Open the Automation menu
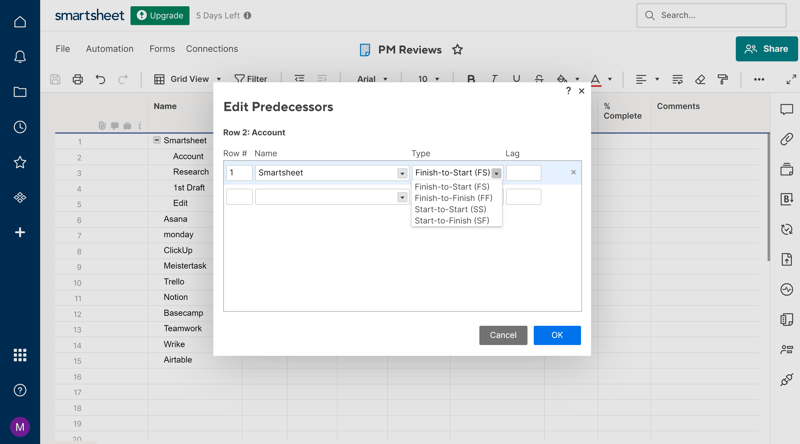This screenshot has width=800, height=444. pyautogui.click(x=110, y=48)
